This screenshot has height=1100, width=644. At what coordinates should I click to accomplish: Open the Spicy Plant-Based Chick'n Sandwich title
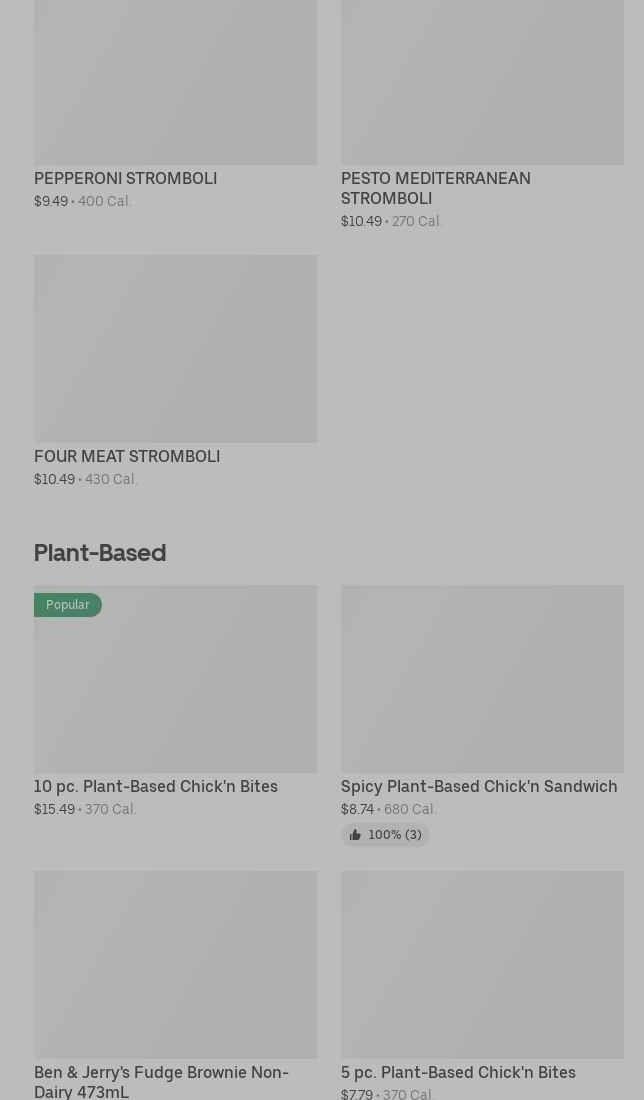[x=479, y=786]
